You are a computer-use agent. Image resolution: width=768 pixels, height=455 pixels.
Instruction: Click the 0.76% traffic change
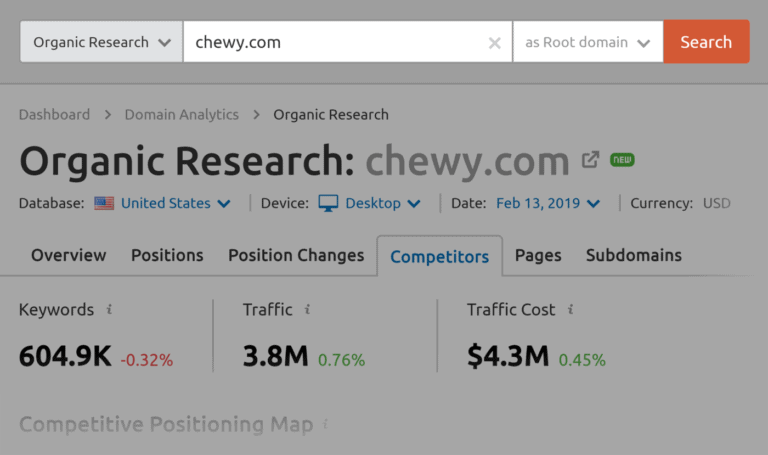coord(341,360)
